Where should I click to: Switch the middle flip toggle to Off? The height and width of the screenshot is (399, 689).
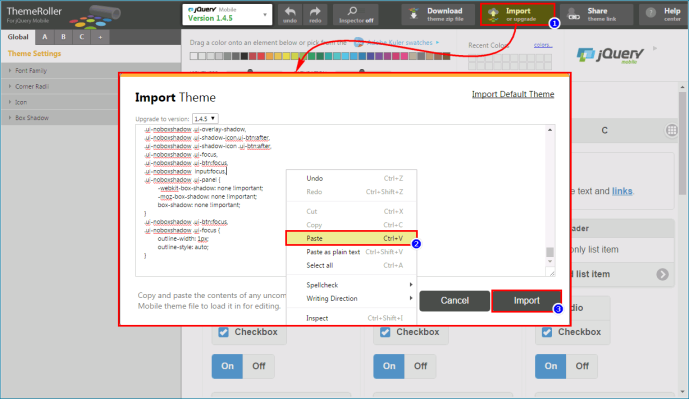point(420,366)
